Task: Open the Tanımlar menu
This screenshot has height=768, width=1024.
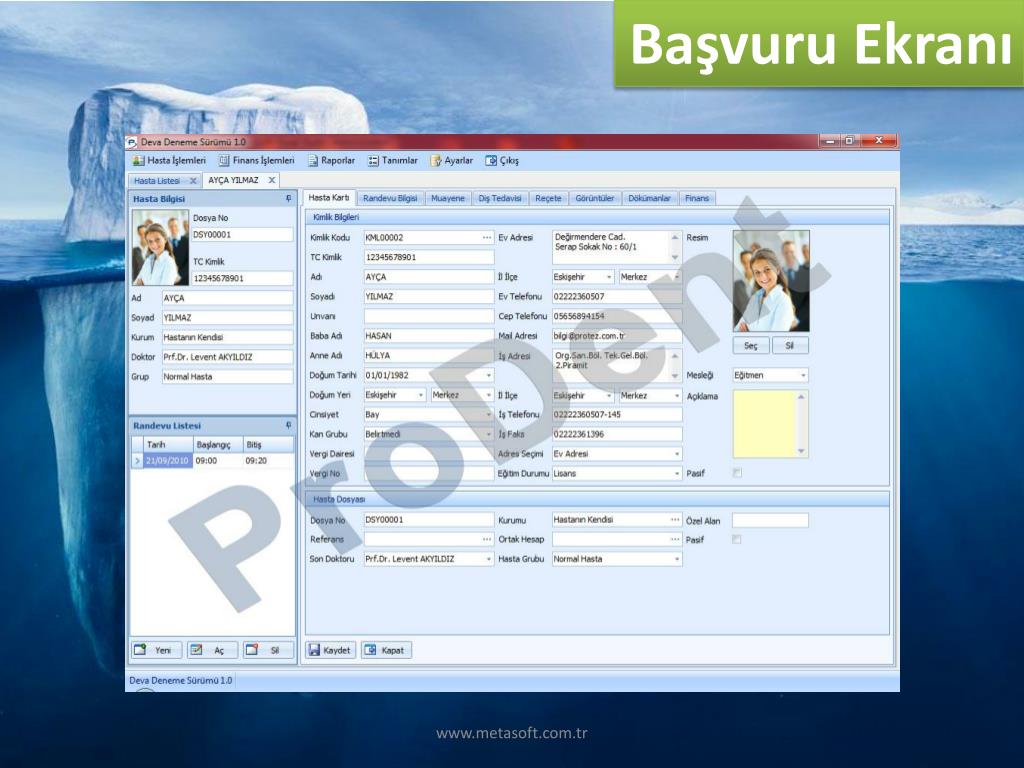Action: tap(392, 160)
